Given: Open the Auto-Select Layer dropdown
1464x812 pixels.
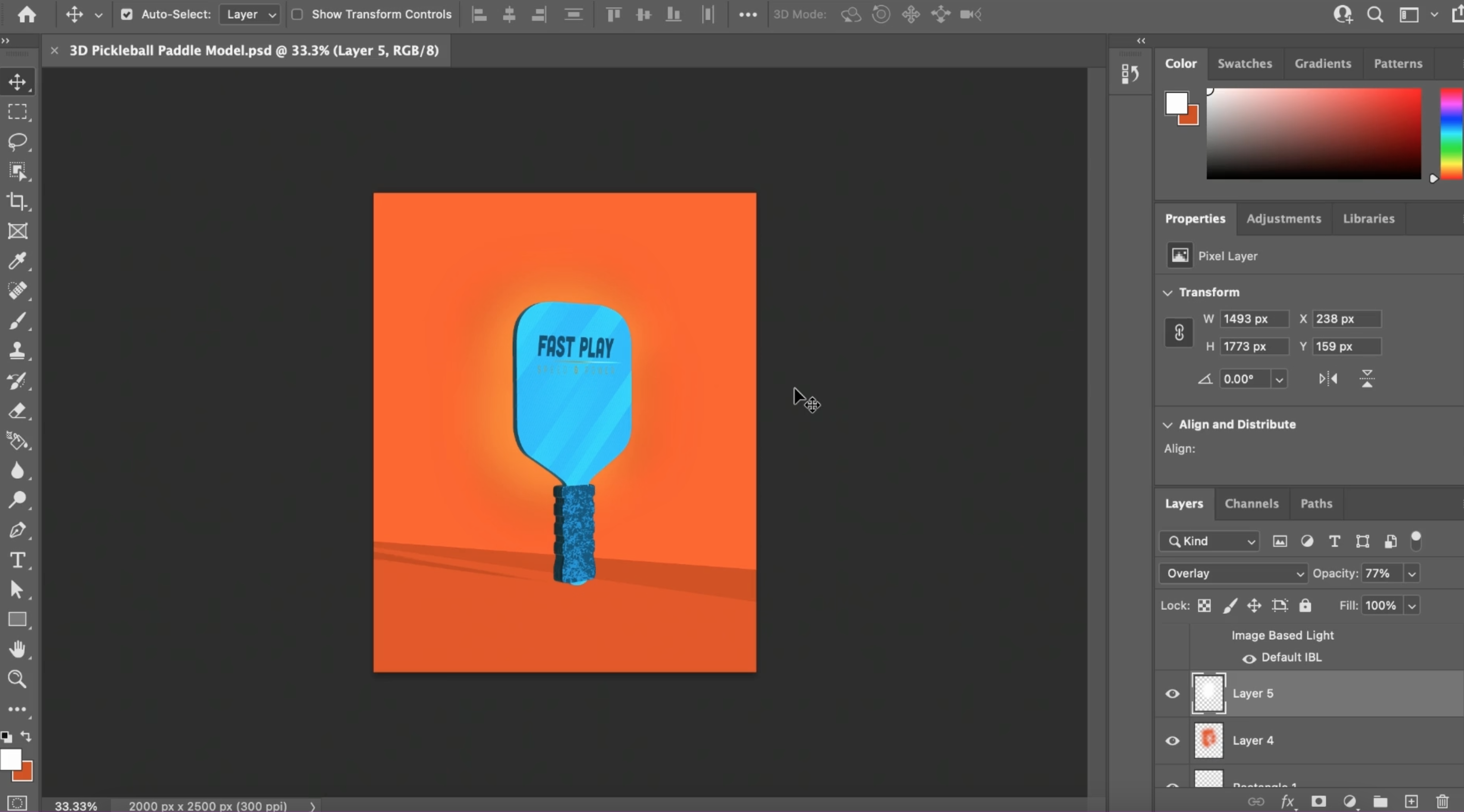Looking at the screenshot, I should coord(250,14).
